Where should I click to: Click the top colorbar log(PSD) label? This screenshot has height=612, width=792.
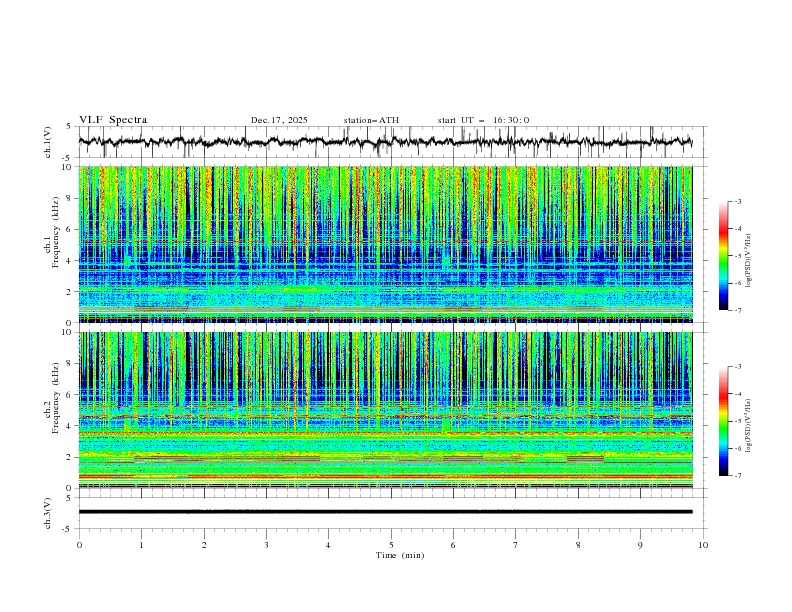click(x=749, y=256)
